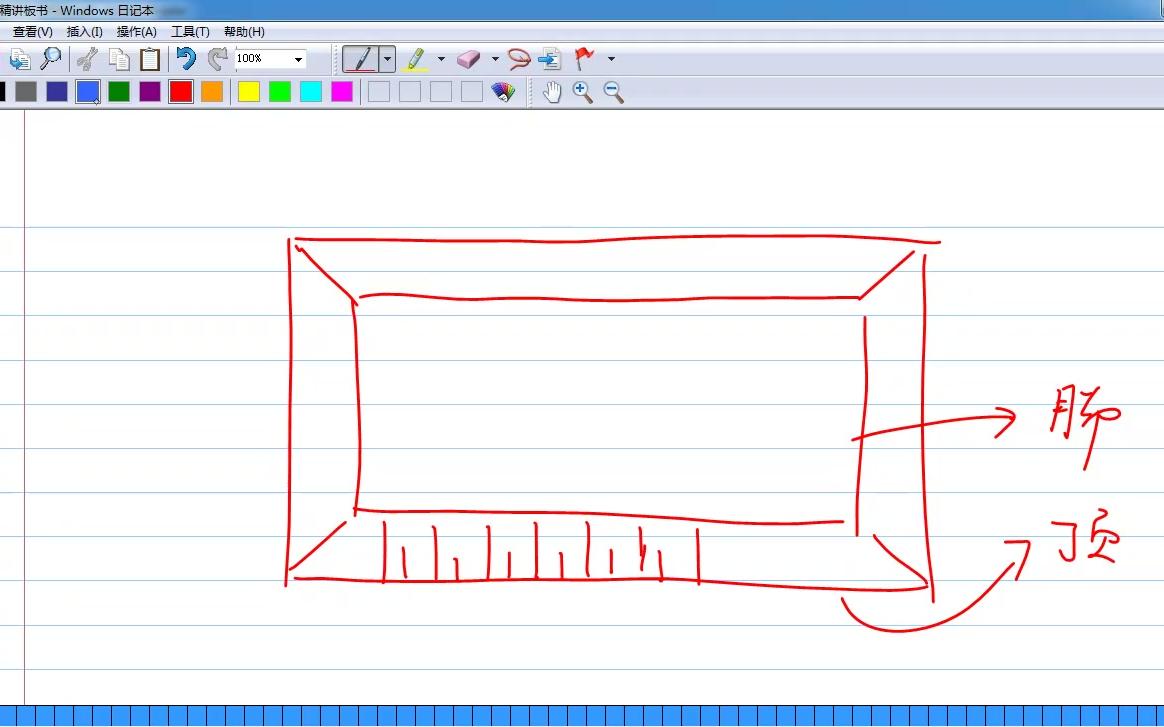This screenshot has width=1164, height=727.
Task: Pick the green pen color
Action: [x=119, y=91]
